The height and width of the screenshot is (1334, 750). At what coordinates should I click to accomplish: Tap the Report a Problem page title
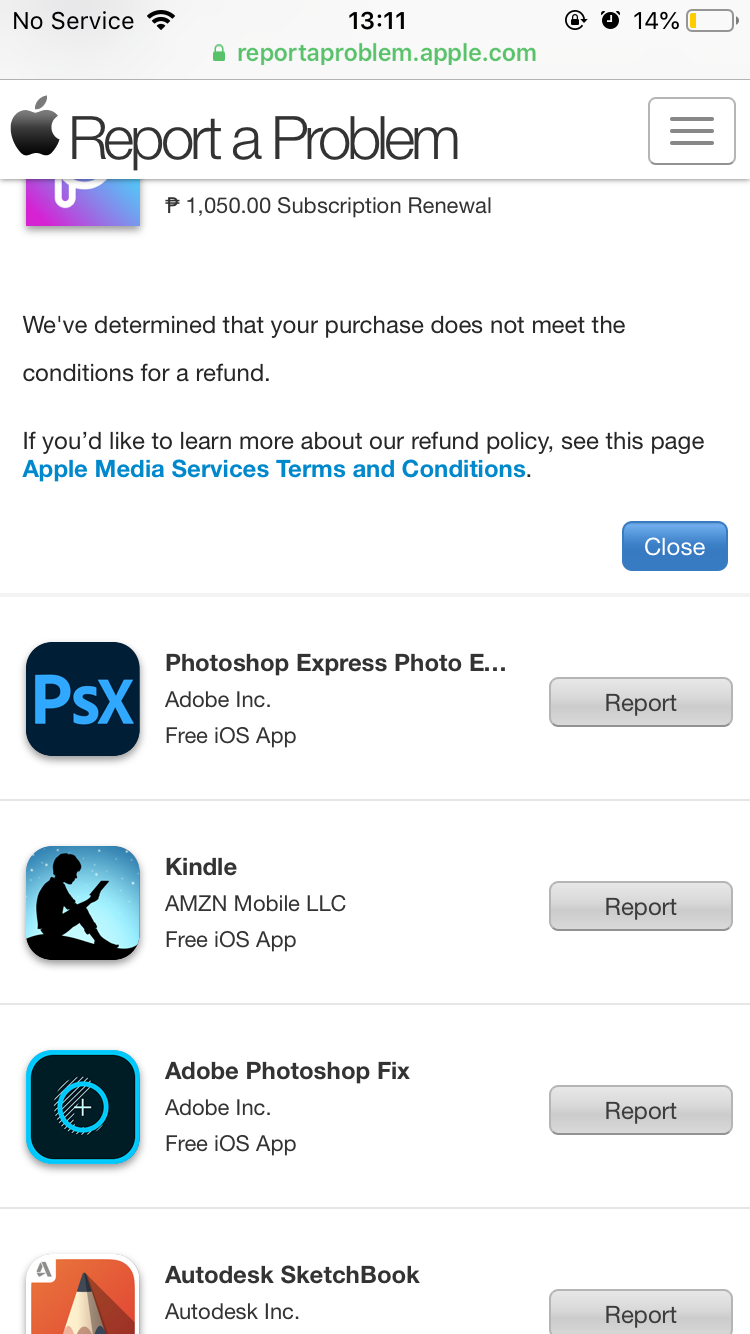pyautogui.click(x=264, y=139)
